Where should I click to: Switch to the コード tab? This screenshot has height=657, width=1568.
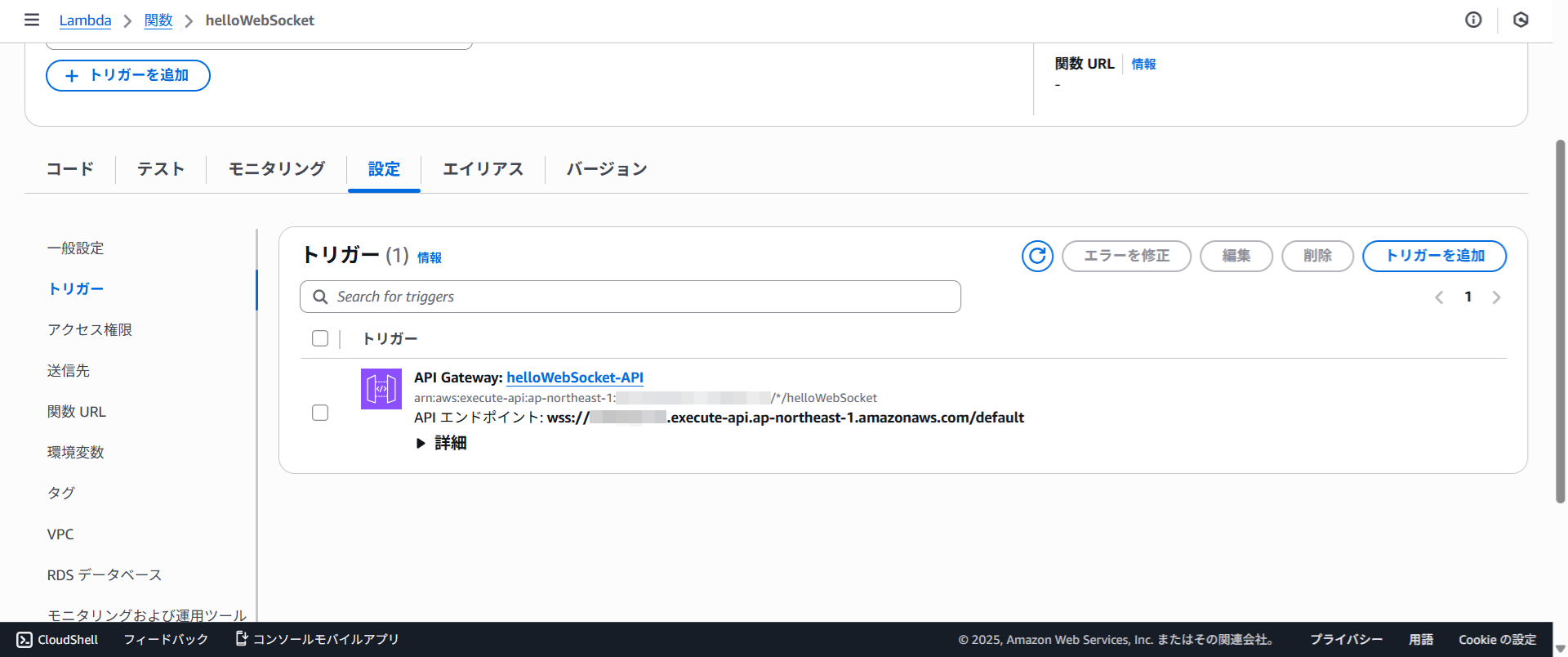(70, 169)
